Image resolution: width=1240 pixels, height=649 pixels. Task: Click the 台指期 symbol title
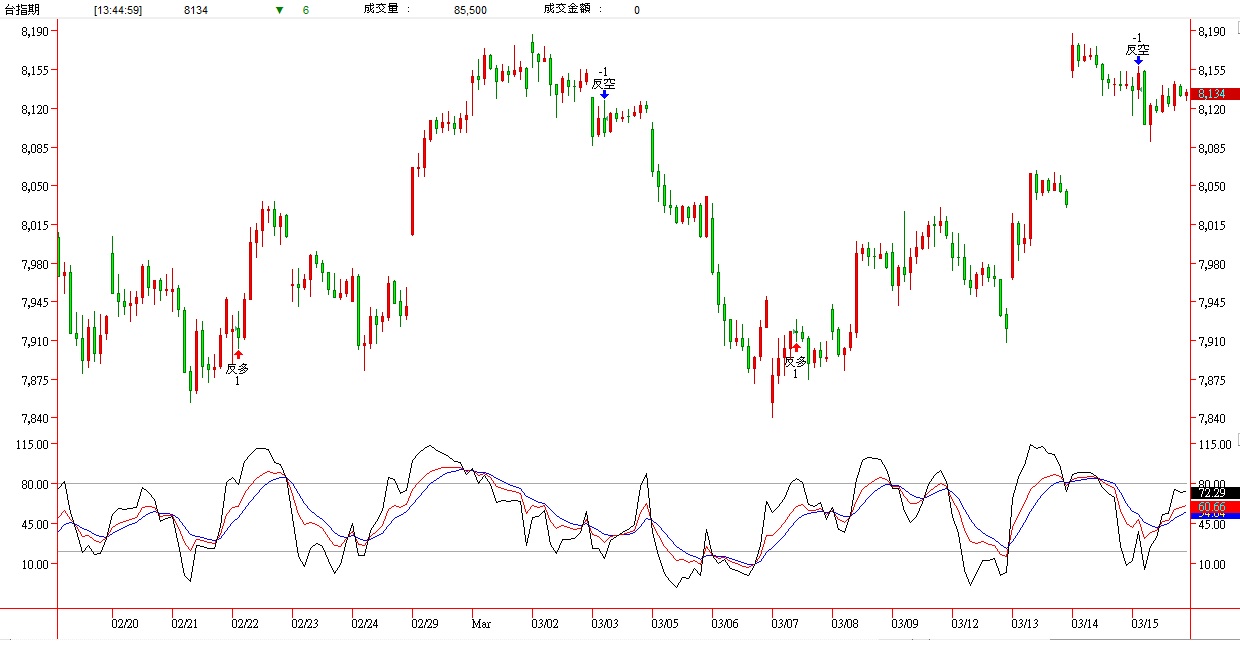[22, 10]
